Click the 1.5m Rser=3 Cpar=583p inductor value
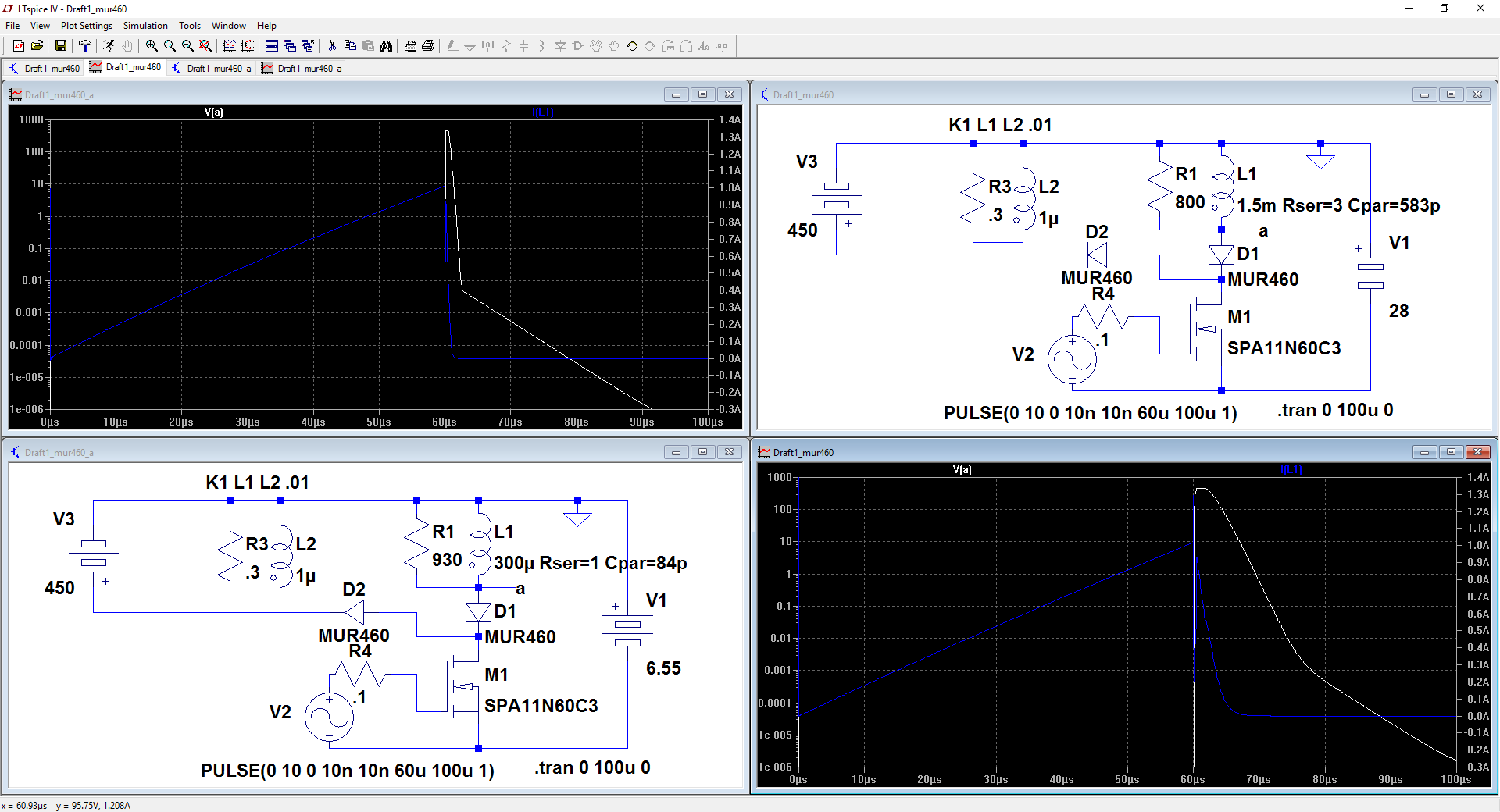The height and width of the screenshot is (812, 1500). pyautogui.click(x=1338, y=205)
